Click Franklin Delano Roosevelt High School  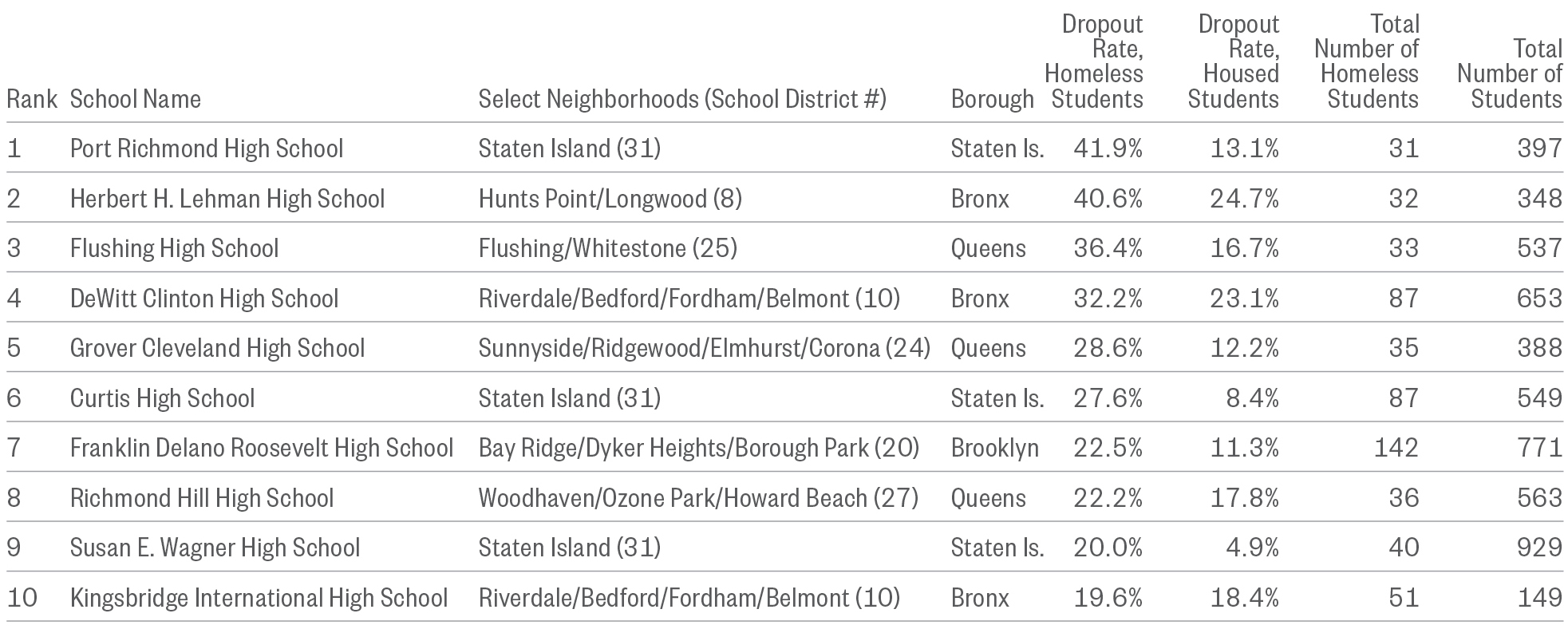click(262, 448)
